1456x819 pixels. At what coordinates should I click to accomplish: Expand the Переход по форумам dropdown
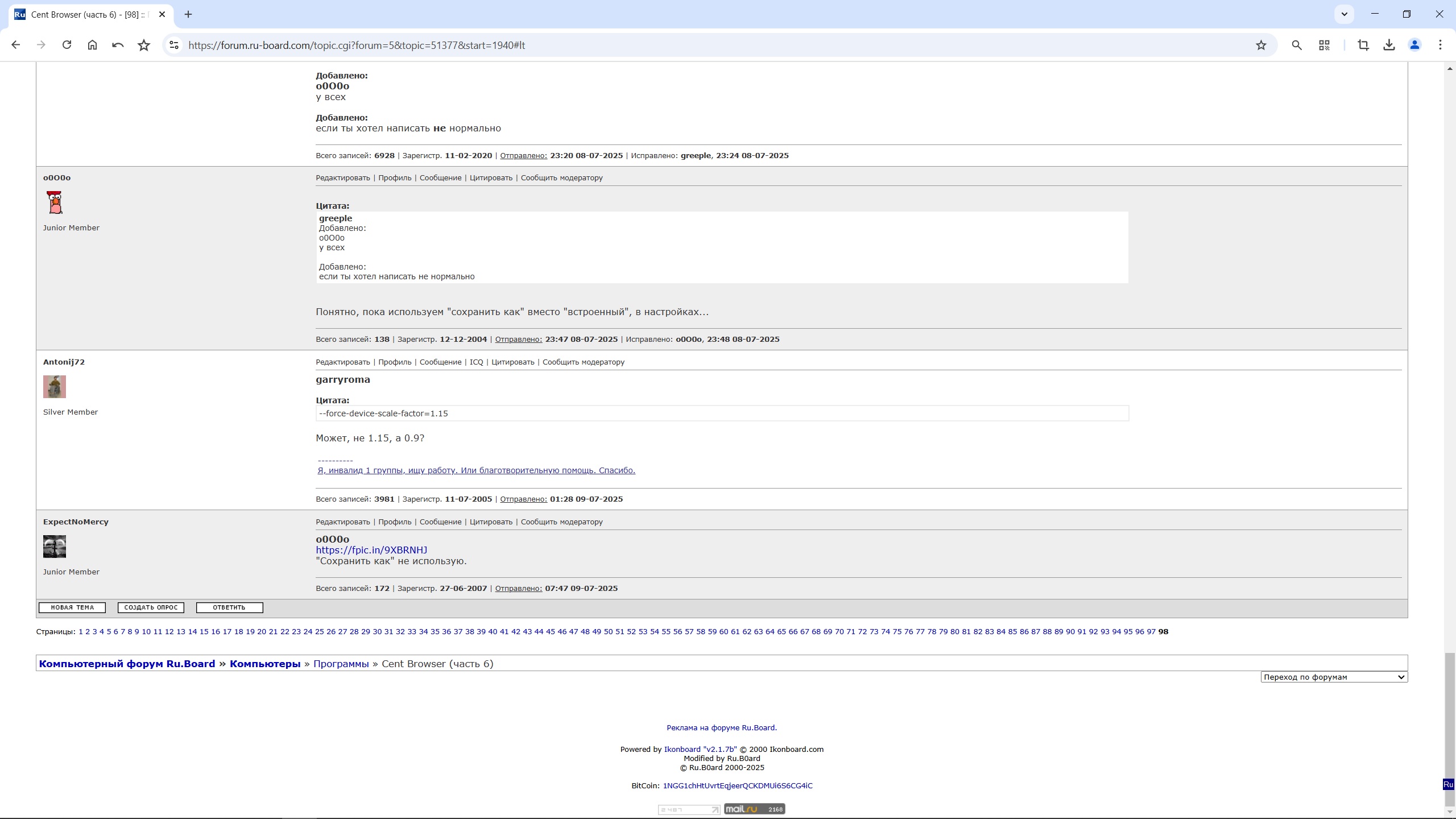click(1334, 677)
